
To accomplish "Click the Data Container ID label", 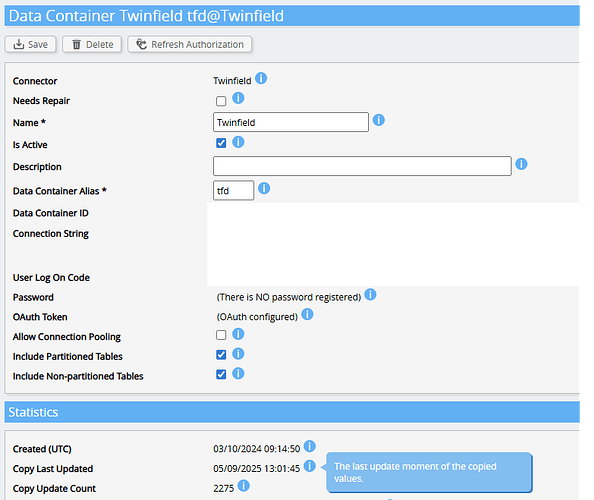I will (51, 213).
